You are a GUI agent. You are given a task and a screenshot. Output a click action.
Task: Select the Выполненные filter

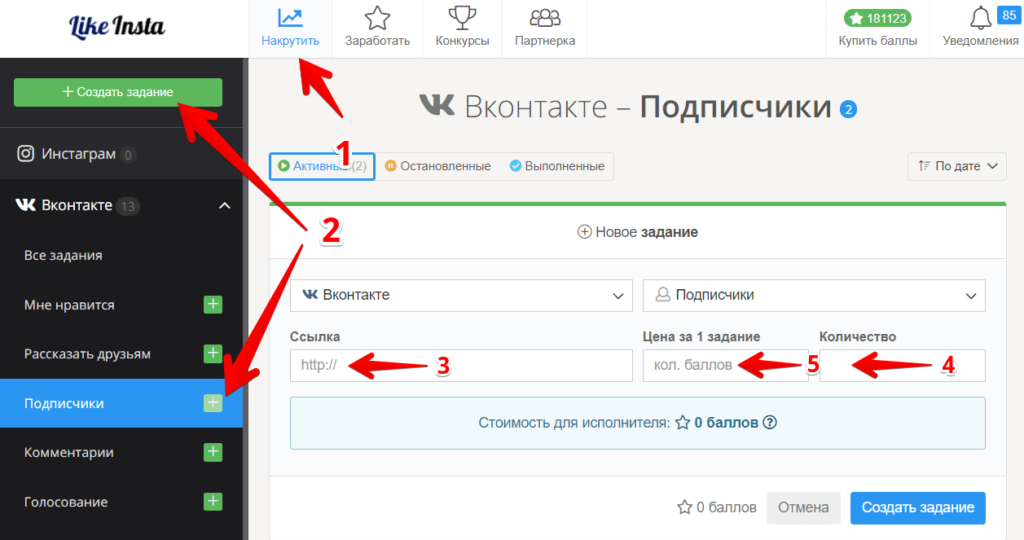point(557,166)
